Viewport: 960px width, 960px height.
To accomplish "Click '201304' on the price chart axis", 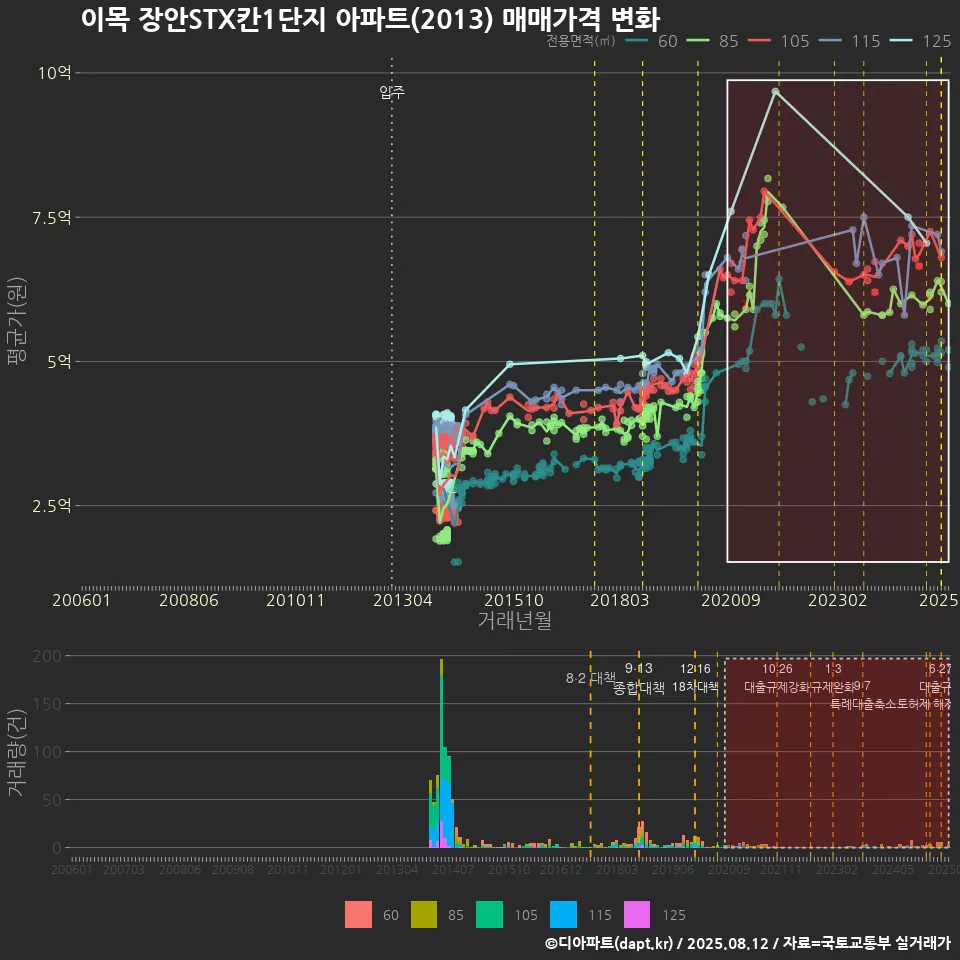I will (403, 600).
